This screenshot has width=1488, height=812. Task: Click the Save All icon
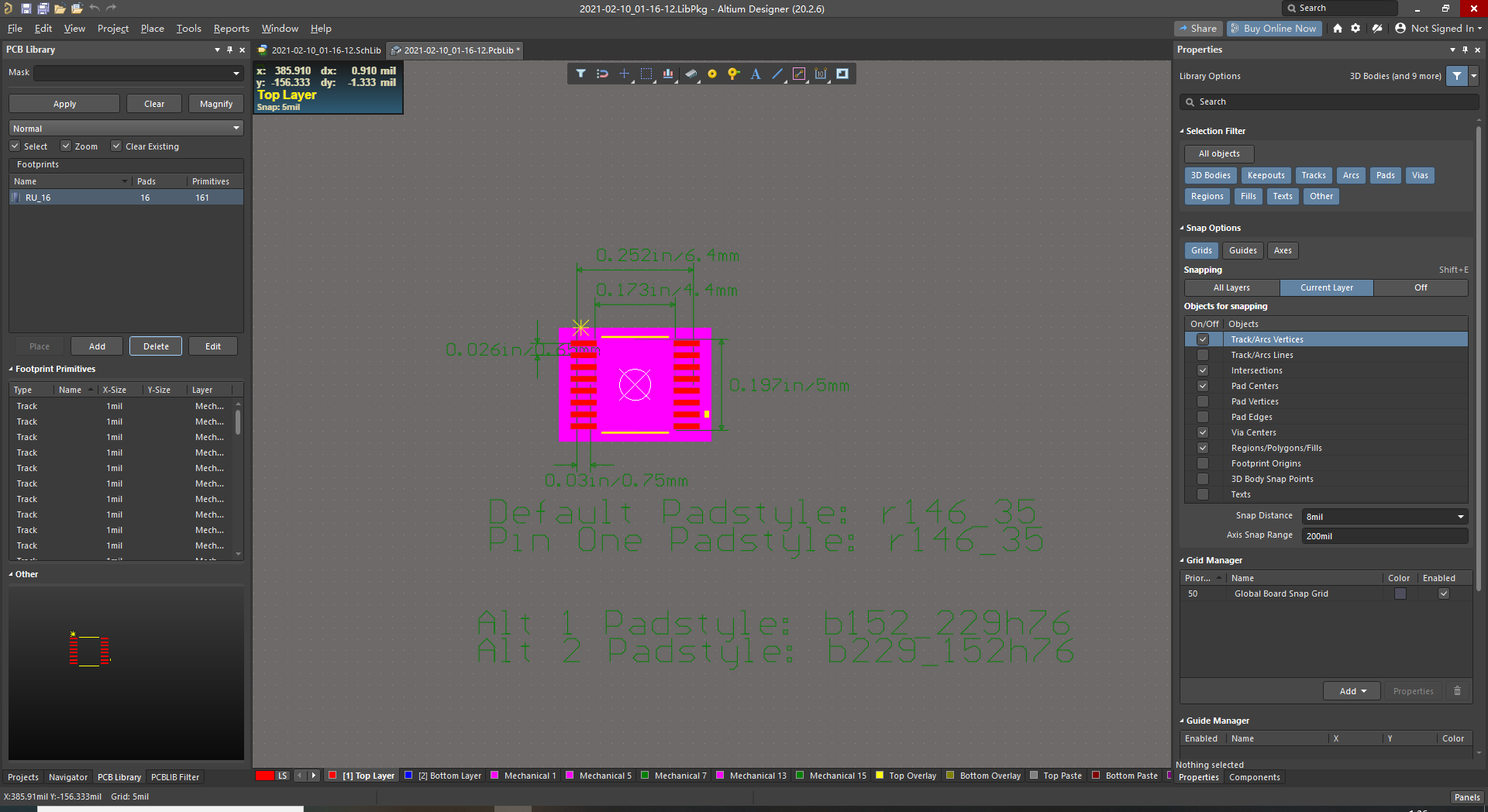pos(43,9)
